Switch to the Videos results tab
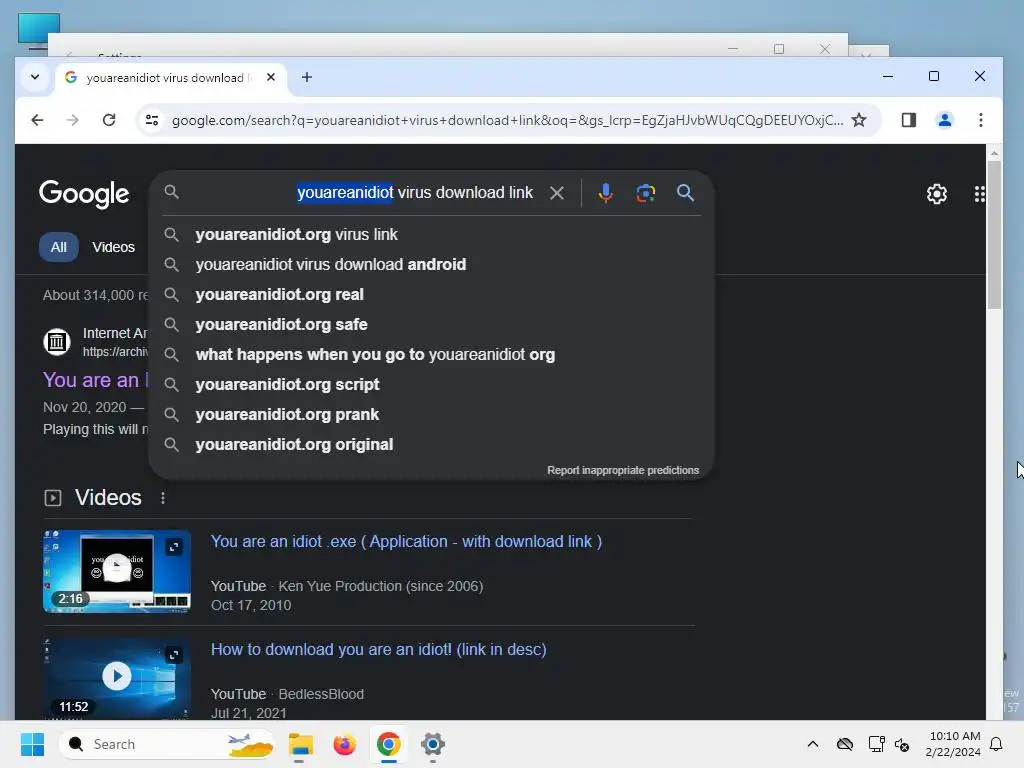This screenshot has width=1024, height=768. [x=114, y=247]
